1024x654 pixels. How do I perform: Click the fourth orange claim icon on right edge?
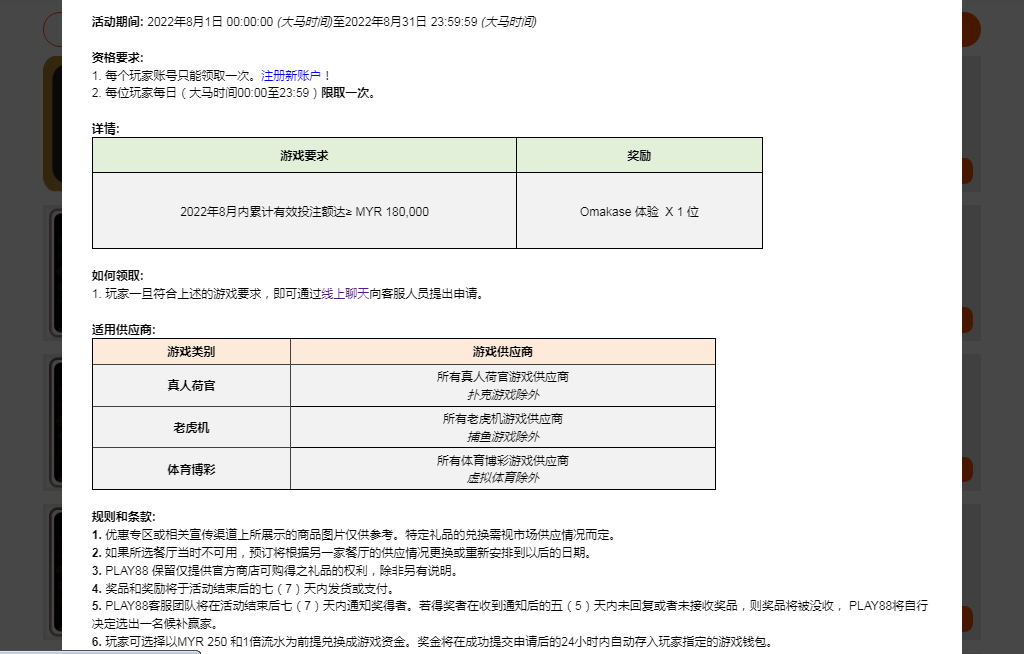(968, 469)
